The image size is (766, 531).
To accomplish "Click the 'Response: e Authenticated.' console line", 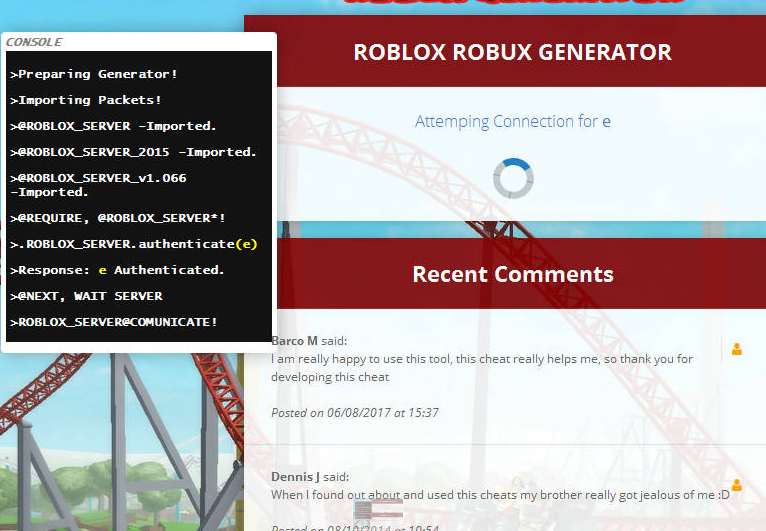I will [x=117, y=270].
